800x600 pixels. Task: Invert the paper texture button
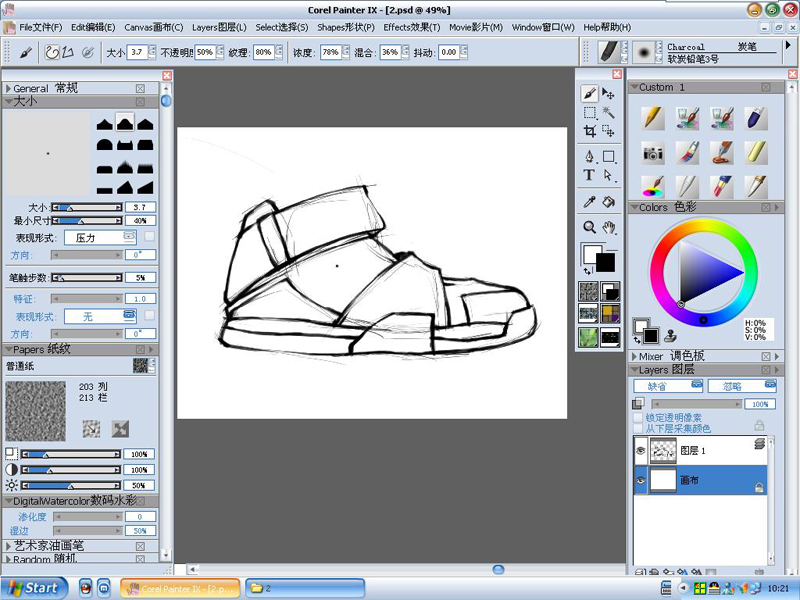pos(120,429)
